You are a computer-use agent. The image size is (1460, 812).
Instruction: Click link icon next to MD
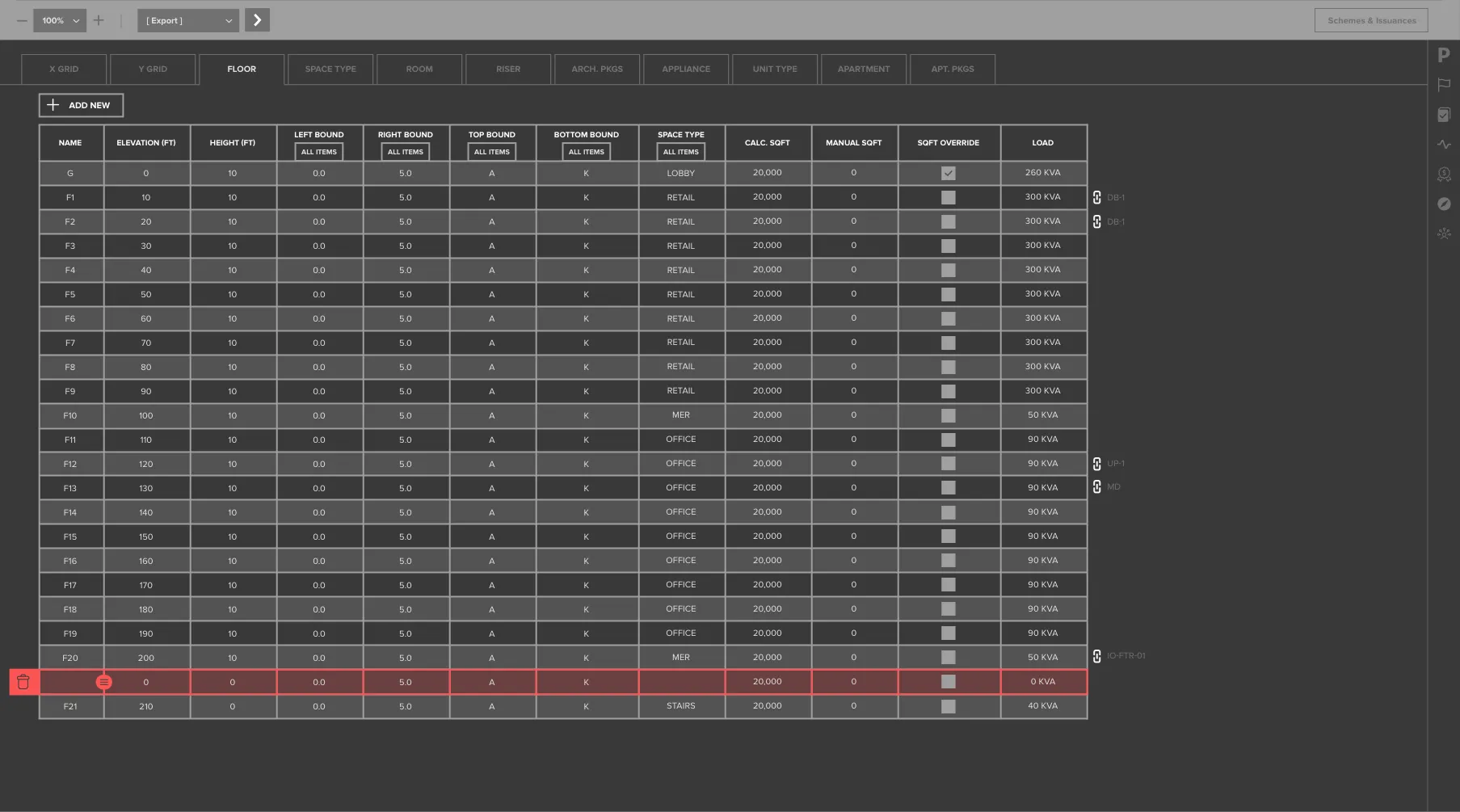click(1096, 486)
